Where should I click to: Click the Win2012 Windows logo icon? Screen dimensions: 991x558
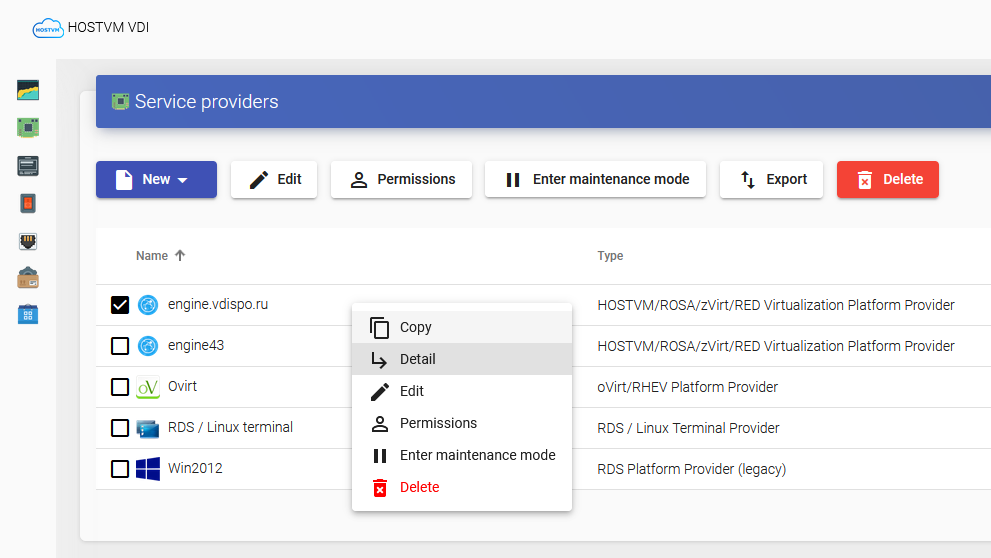click(148, 469)
